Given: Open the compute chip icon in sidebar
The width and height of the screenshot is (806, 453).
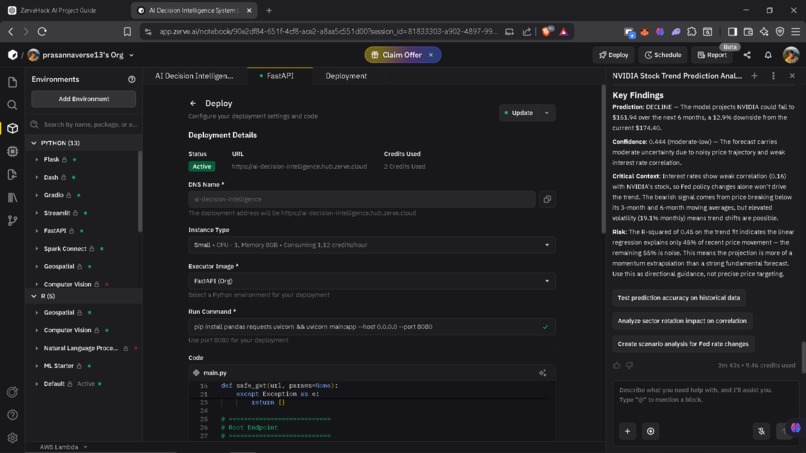Looking at the screenshot, I should coord(12,152).
